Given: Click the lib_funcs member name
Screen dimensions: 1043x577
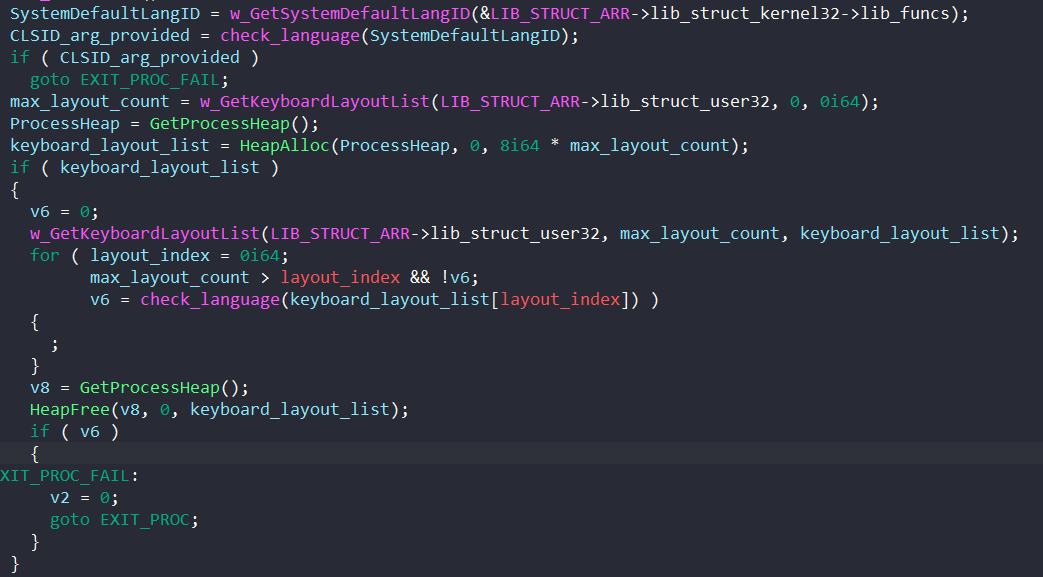Looking at the screenshot, I should point(905,13).
